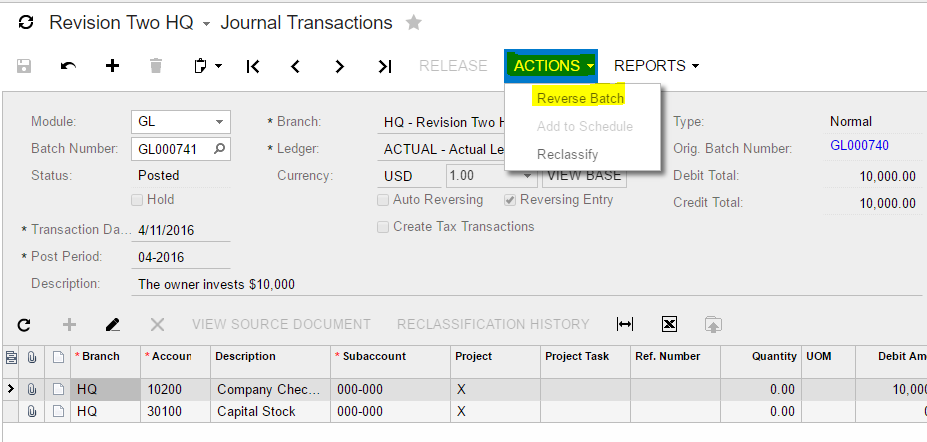Click the grid Delete row X icon

pyautogui.click(x=157, y=324)
